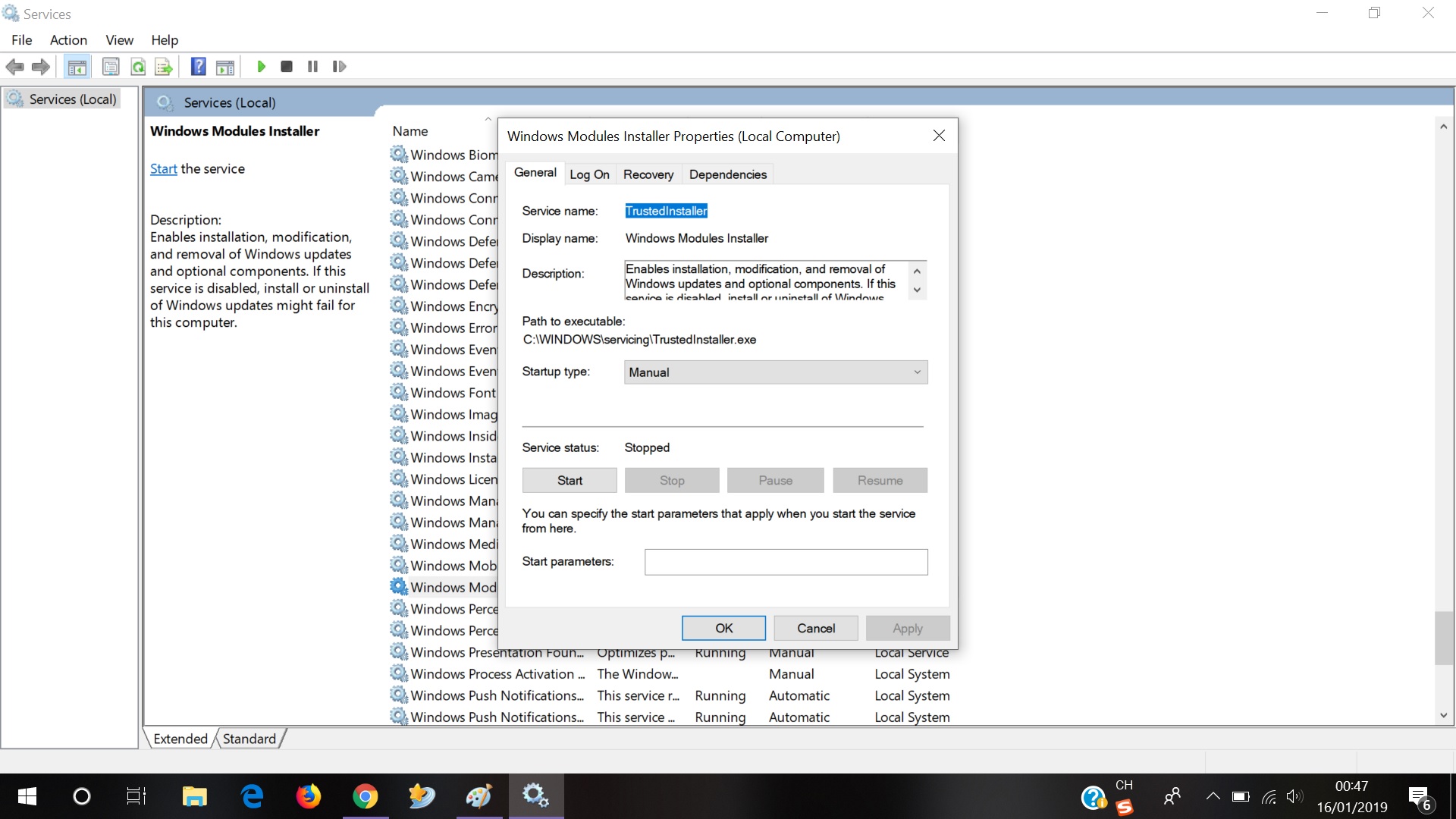Click services list scrollbar down arrow
The height and width of the screenshot is (819, 1456).
coord(1443,715)
